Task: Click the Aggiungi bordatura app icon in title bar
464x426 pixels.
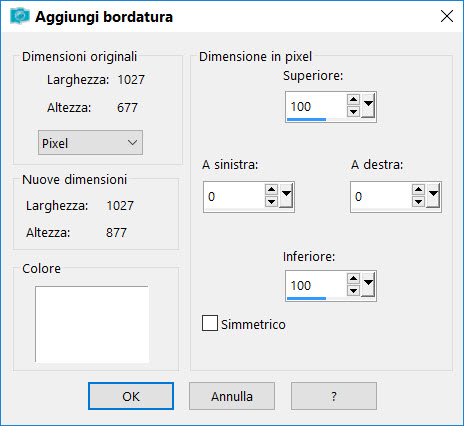Action: [x=20, y=16]
